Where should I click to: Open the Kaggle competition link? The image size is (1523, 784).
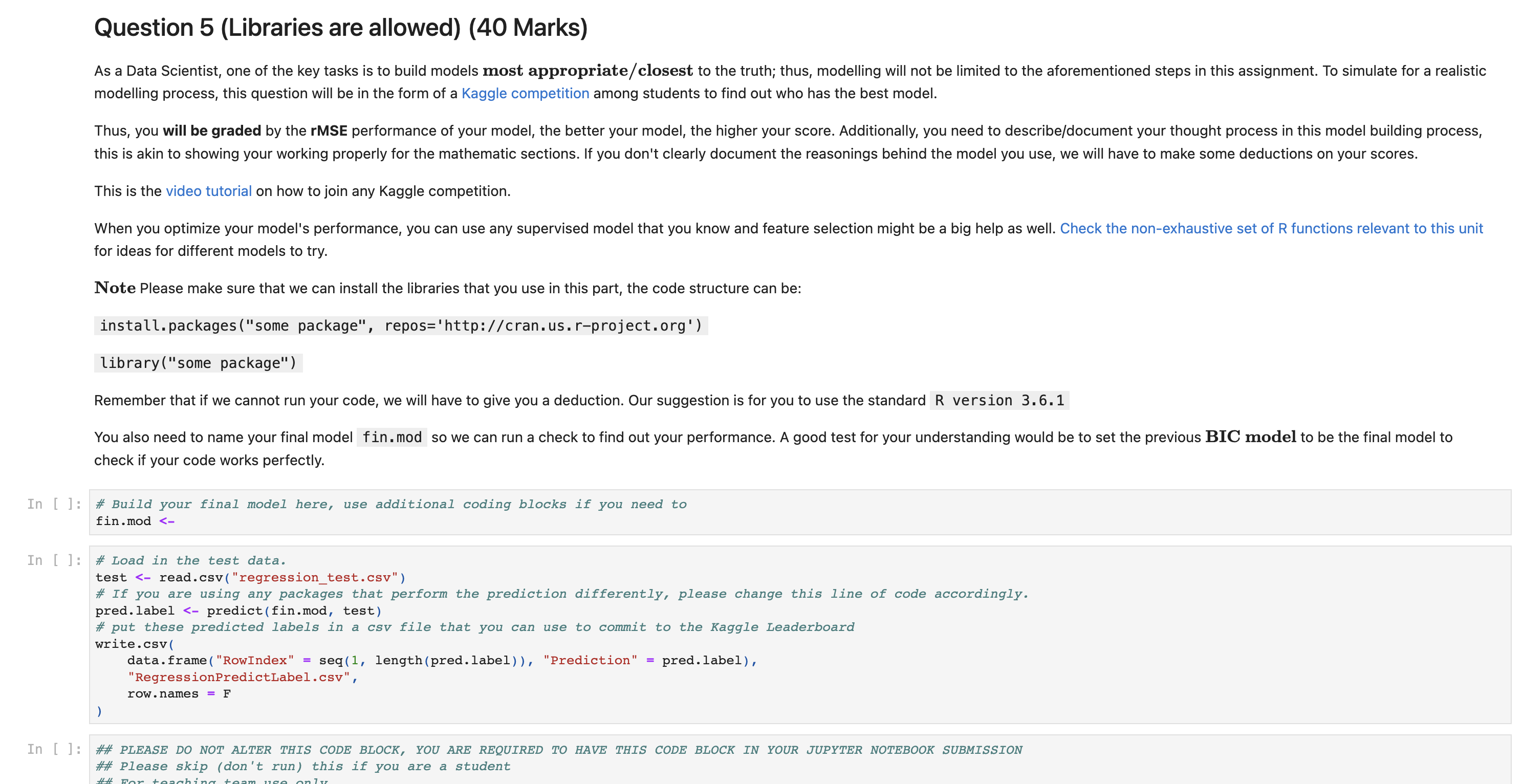525,94
